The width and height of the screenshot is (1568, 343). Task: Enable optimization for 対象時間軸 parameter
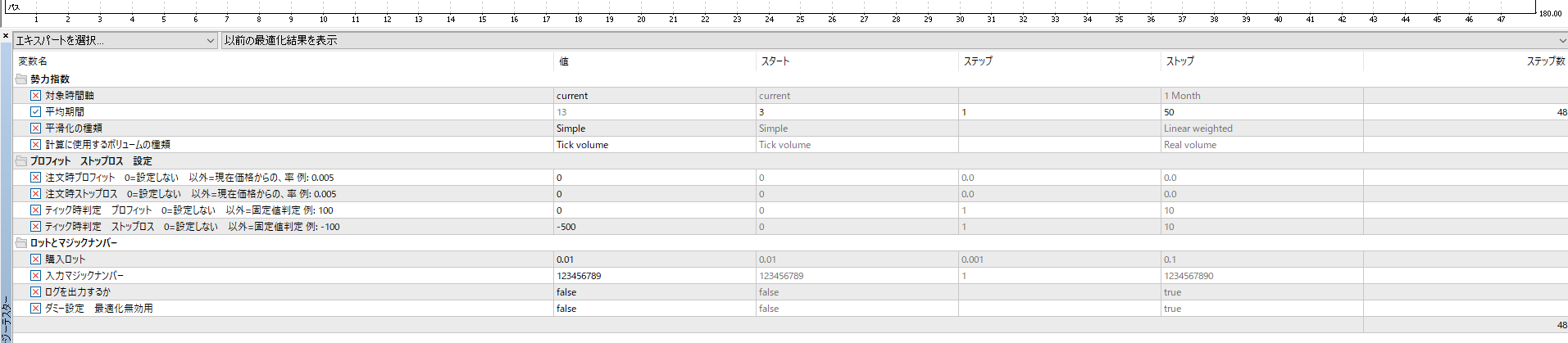pos(36,96)
